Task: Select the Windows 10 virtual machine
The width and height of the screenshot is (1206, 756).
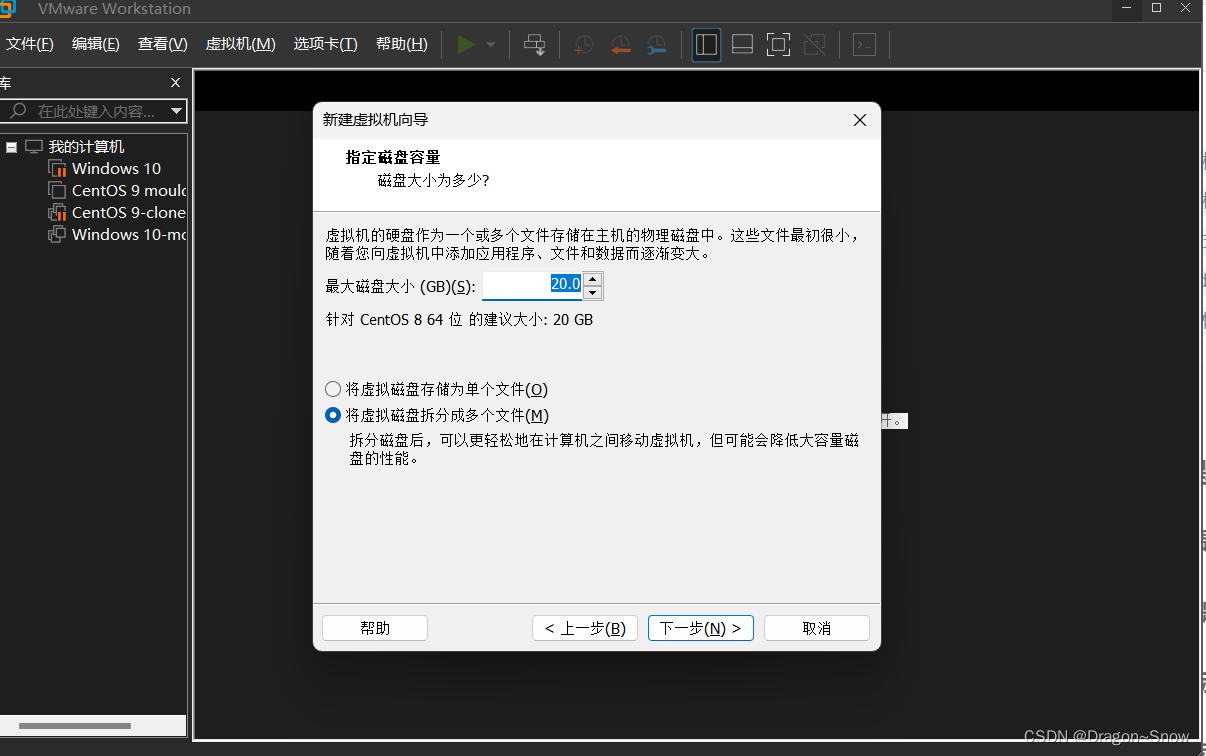Action: point(116,169)
